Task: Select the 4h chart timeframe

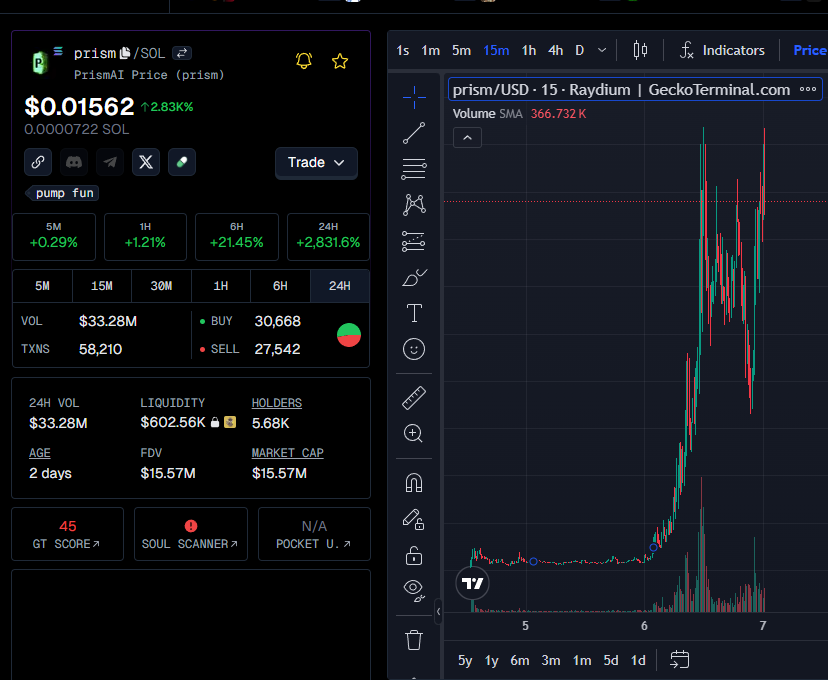Action: (x=555, y=50)
